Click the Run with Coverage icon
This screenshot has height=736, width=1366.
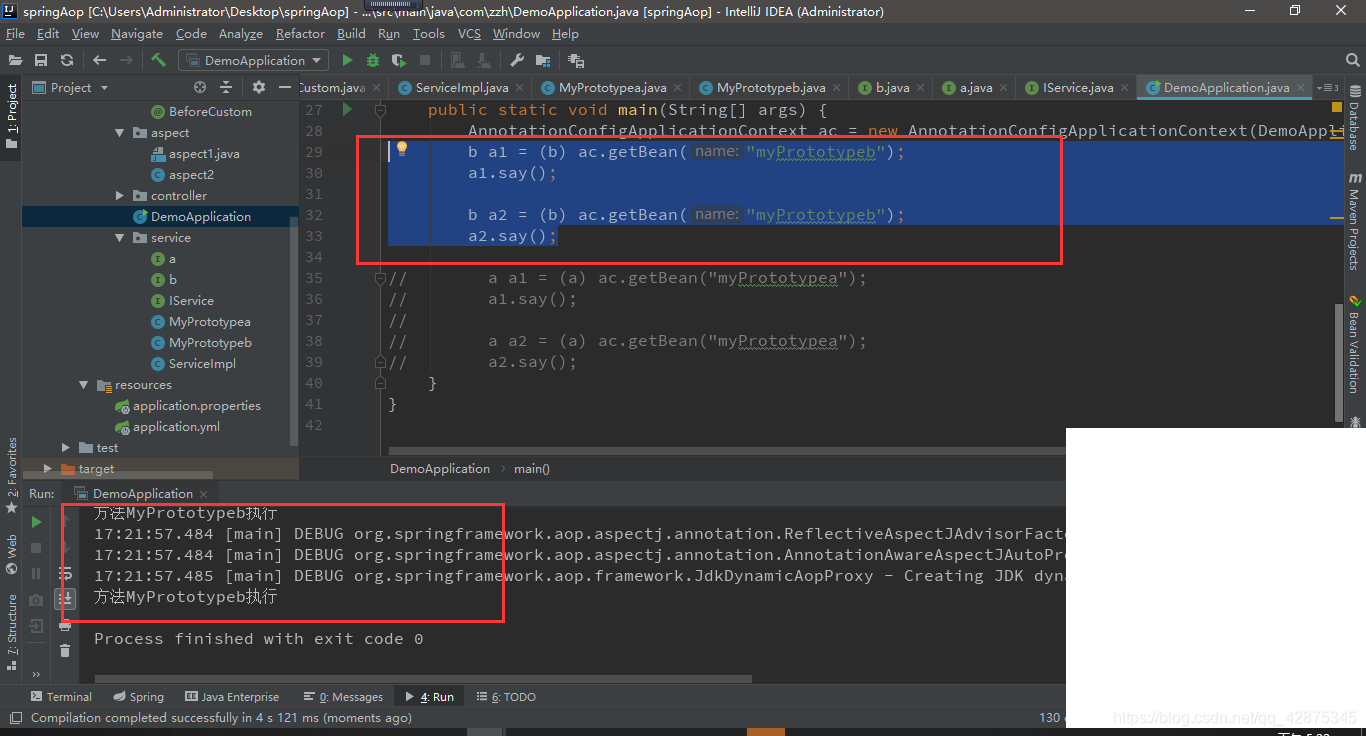pyautogui.click(x=399, y=60)
